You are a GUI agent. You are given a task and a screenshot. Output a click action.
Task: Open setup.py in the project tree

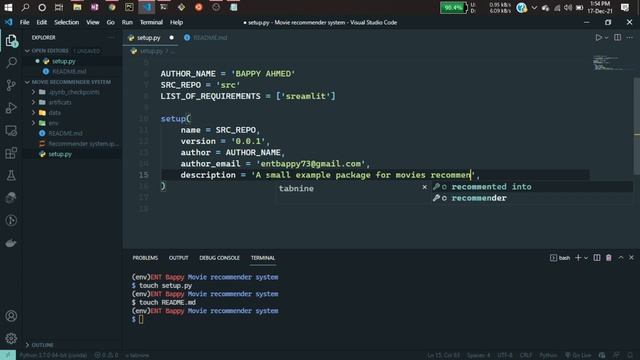pyautogui.click(x=60, y=154)
